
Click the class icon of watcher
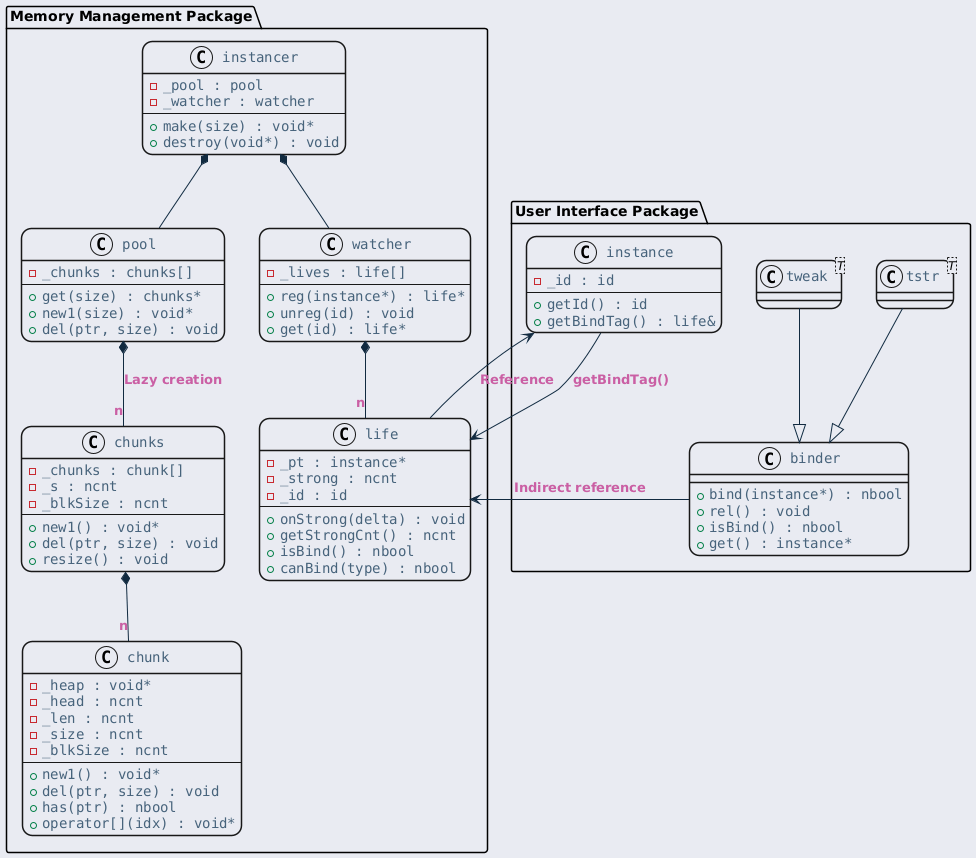tap(331, 244)
